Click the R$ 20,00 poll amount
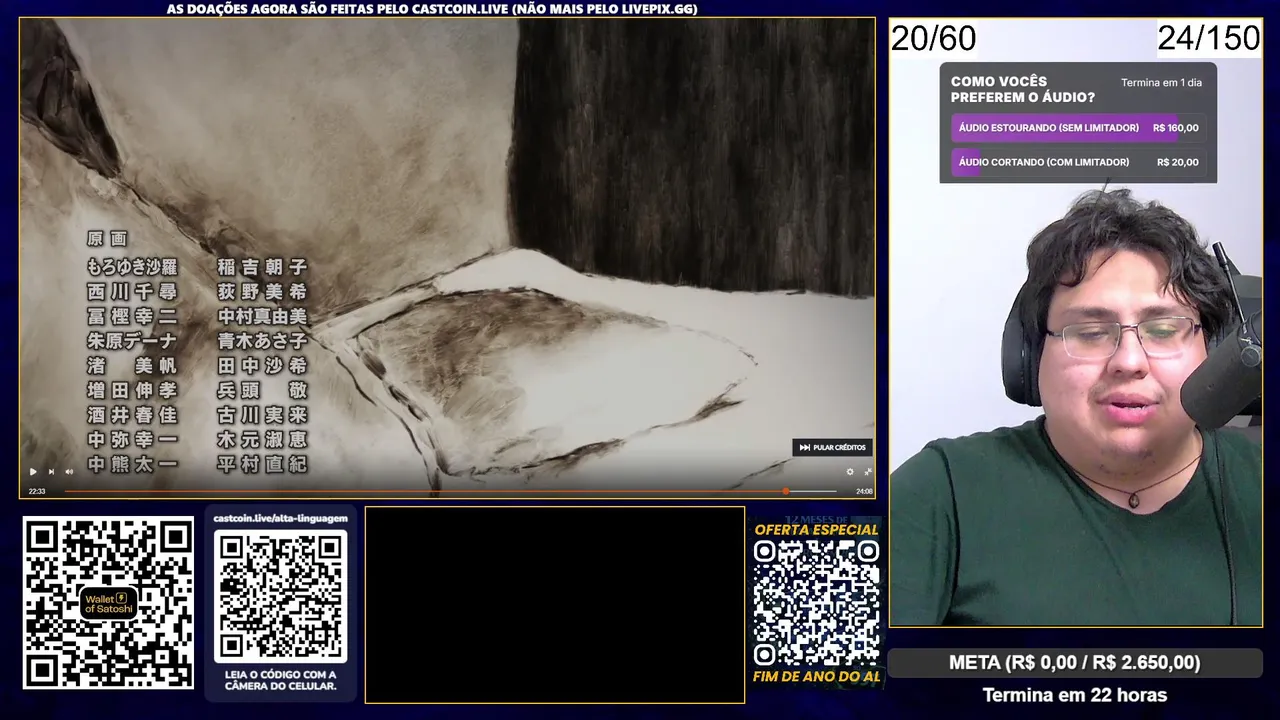This screenshot has height=720, width=1280. [x=1178, y=162]
